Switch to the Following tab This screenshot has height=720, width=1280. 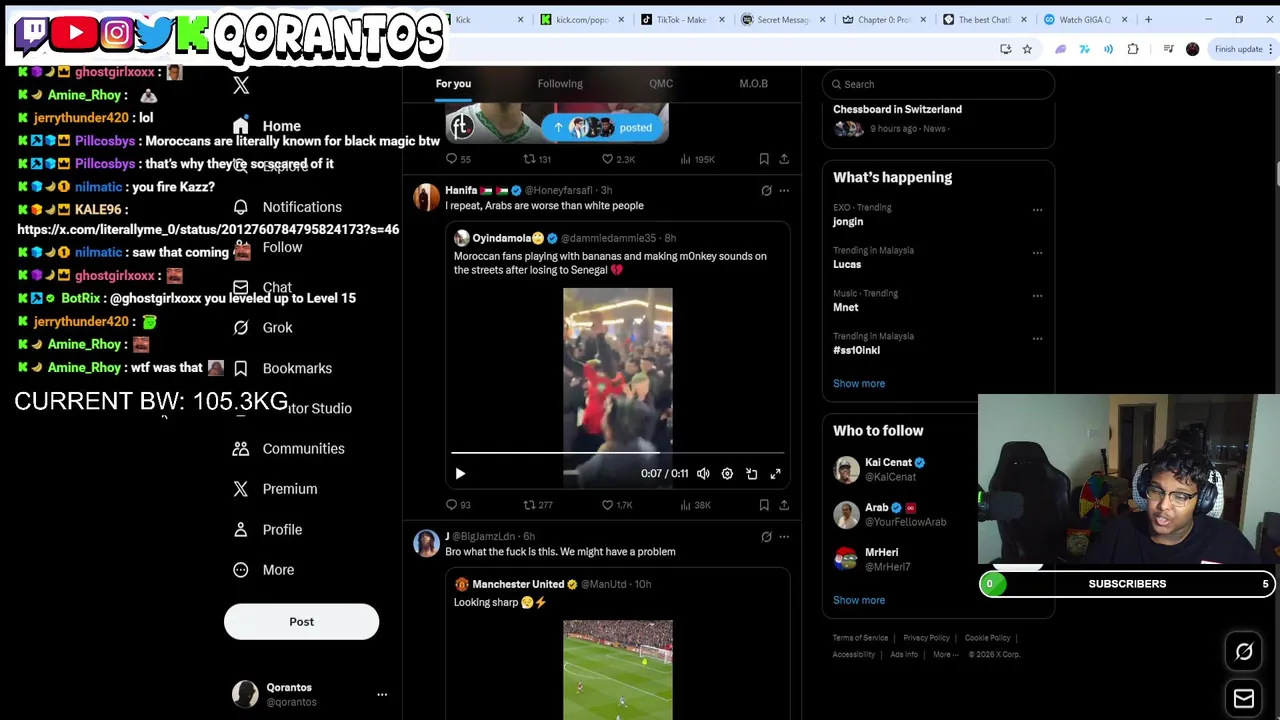coord(560,84)
